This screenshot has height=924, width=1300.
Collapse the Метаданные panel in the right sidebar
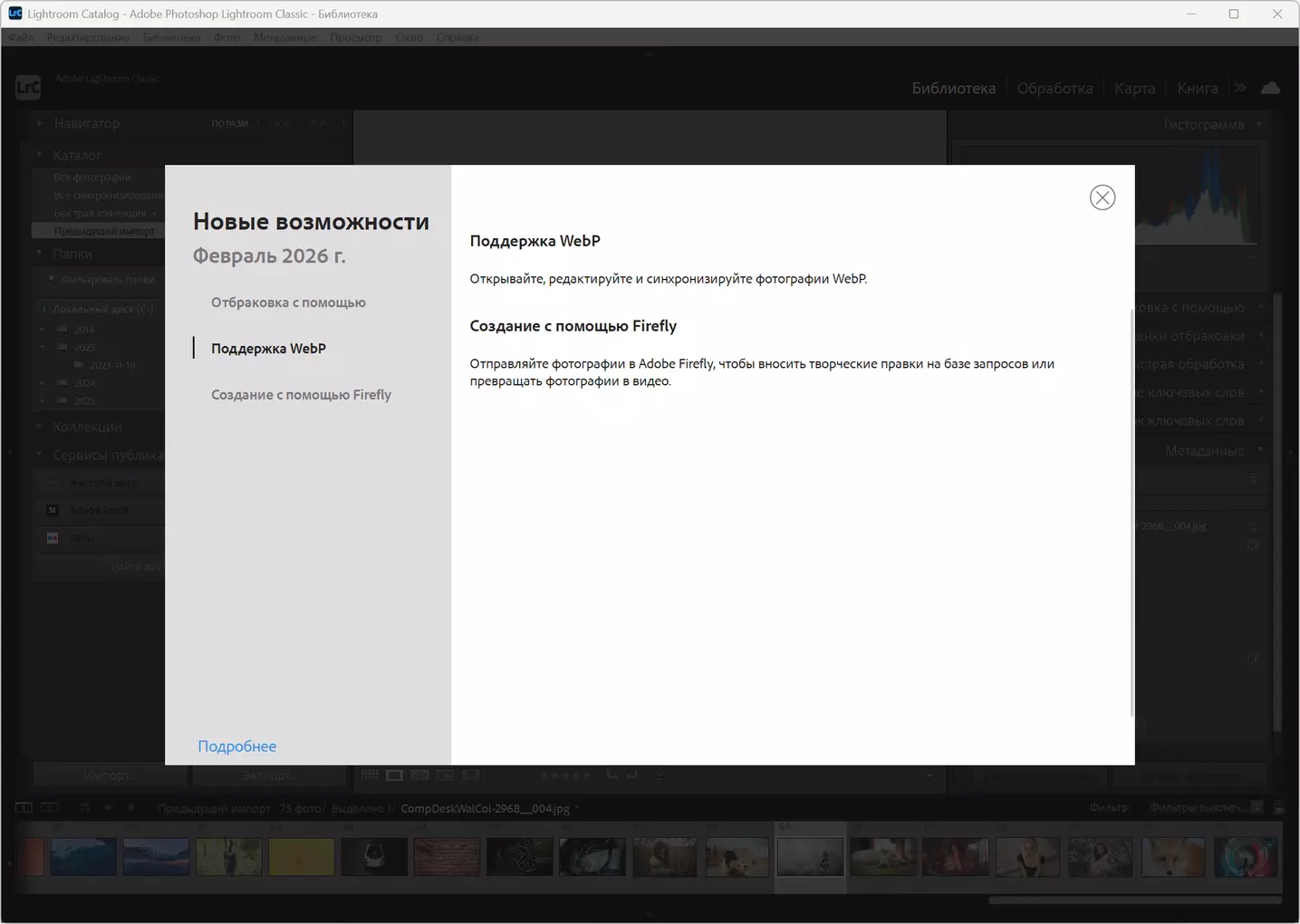click(x=1259, y=450)
